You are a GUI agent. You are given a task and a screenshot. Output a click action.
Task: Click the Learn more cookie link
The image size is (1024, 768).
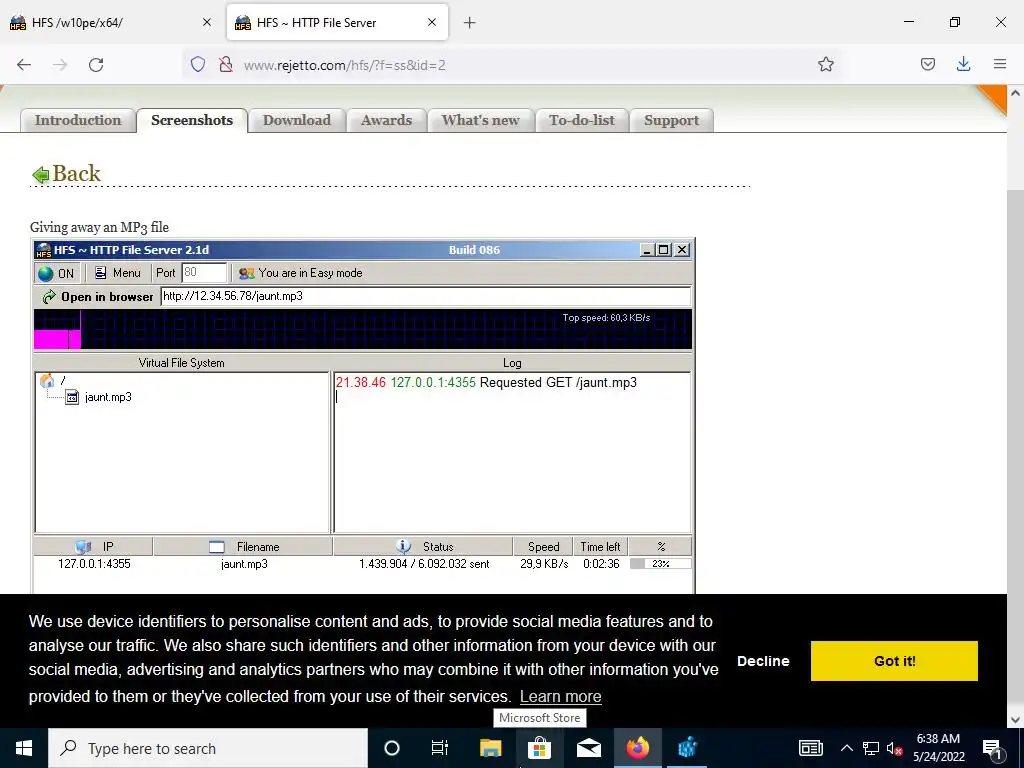(x=560, y=697)
